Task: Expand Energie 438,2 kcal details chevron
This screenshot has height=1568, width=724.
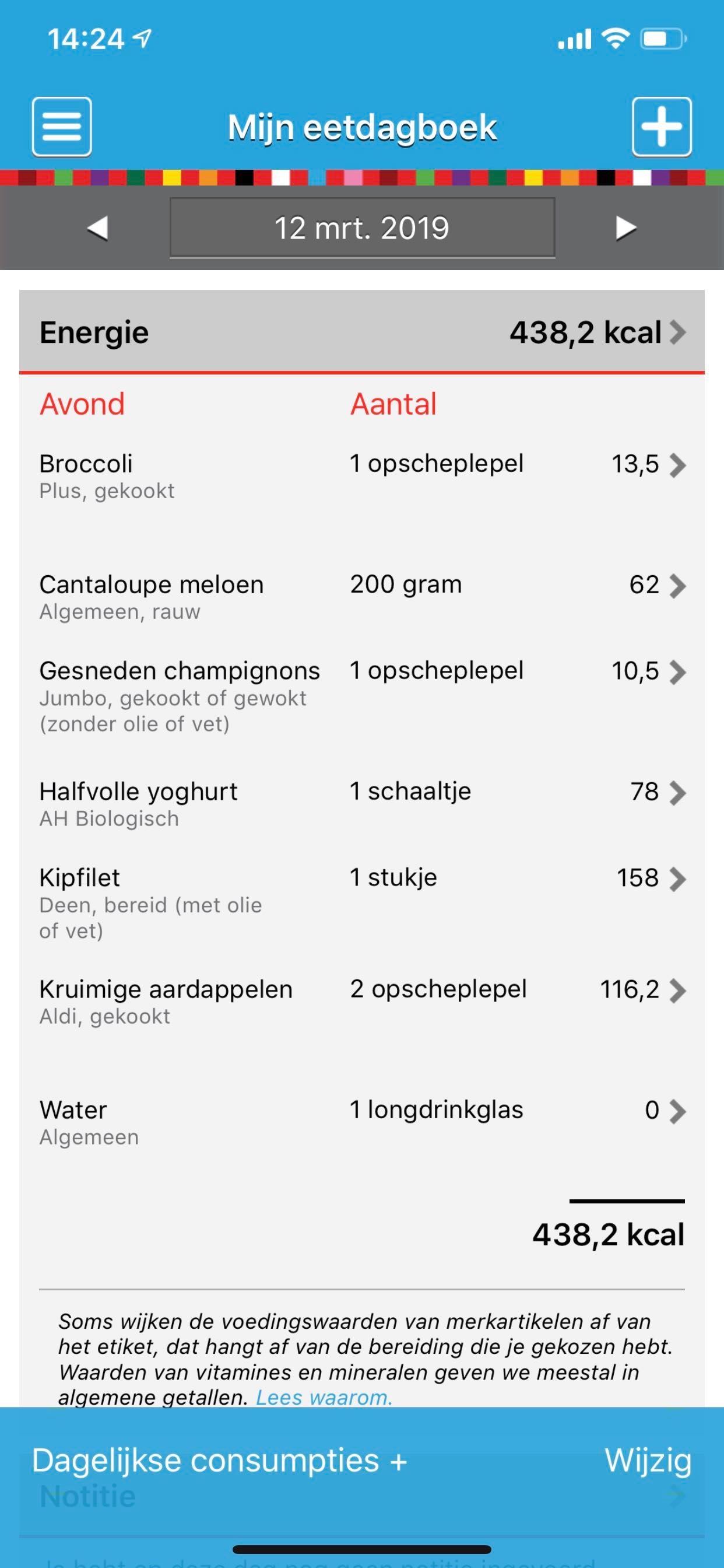Action: click(677, 332)
